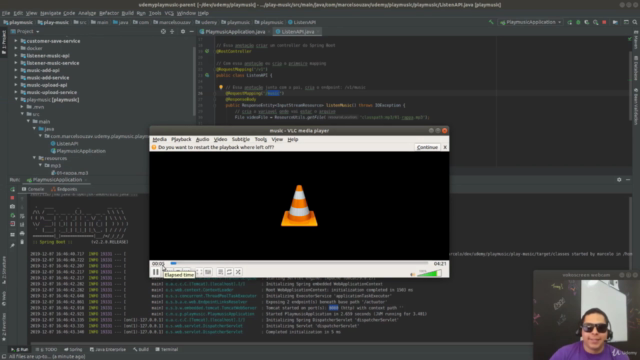Click the Search Everywhere magnifier icon
This screenshot has width=640, height=360.
click(635, 22)
